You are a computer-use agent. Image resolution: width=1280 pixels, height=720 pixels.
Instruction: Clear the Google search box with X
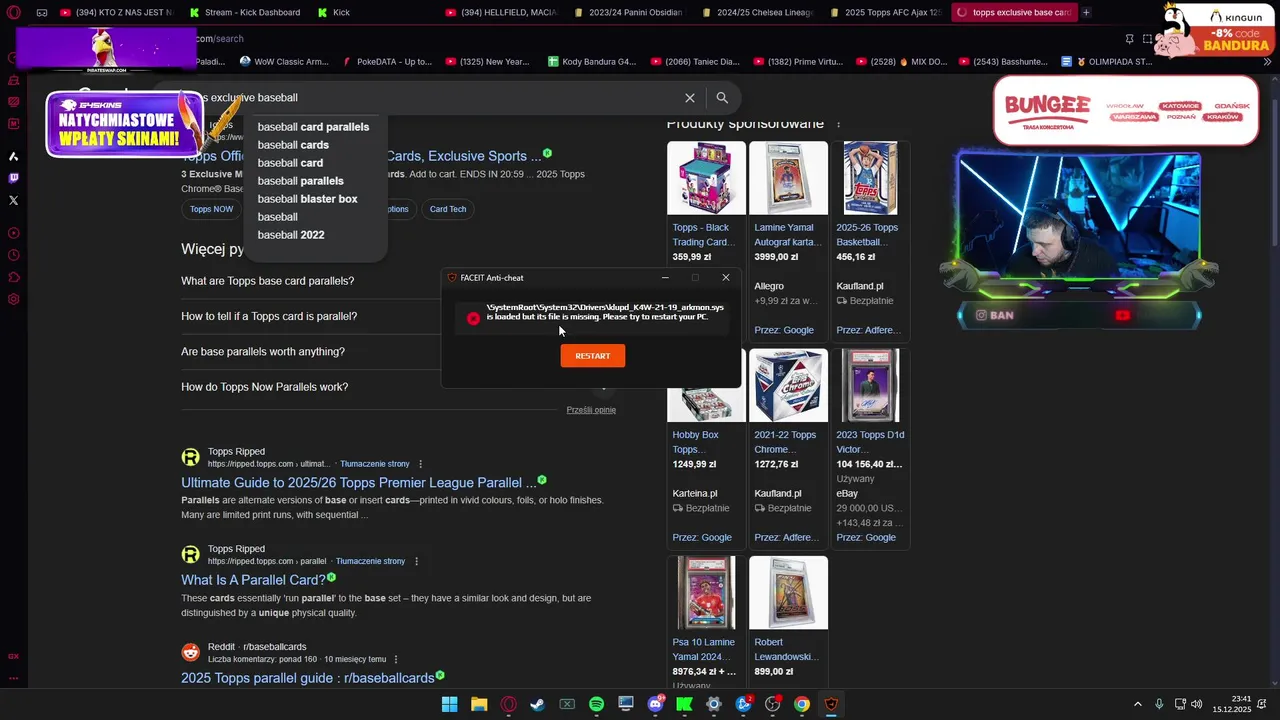coord(689,98)
